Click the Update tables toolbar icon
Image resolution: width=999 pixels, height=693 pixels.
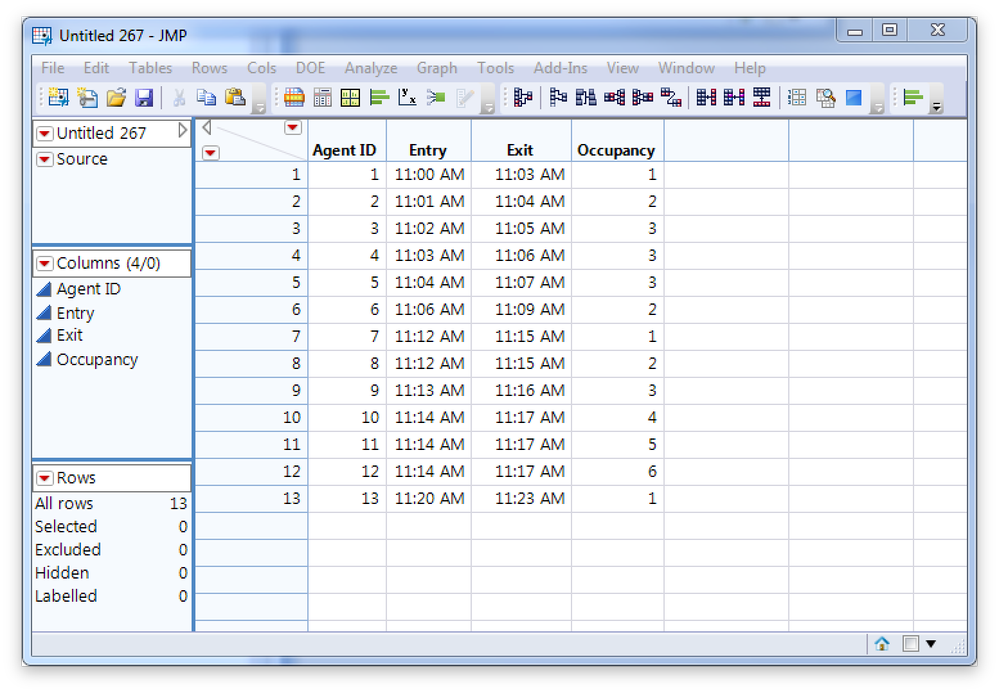(734, 97)
